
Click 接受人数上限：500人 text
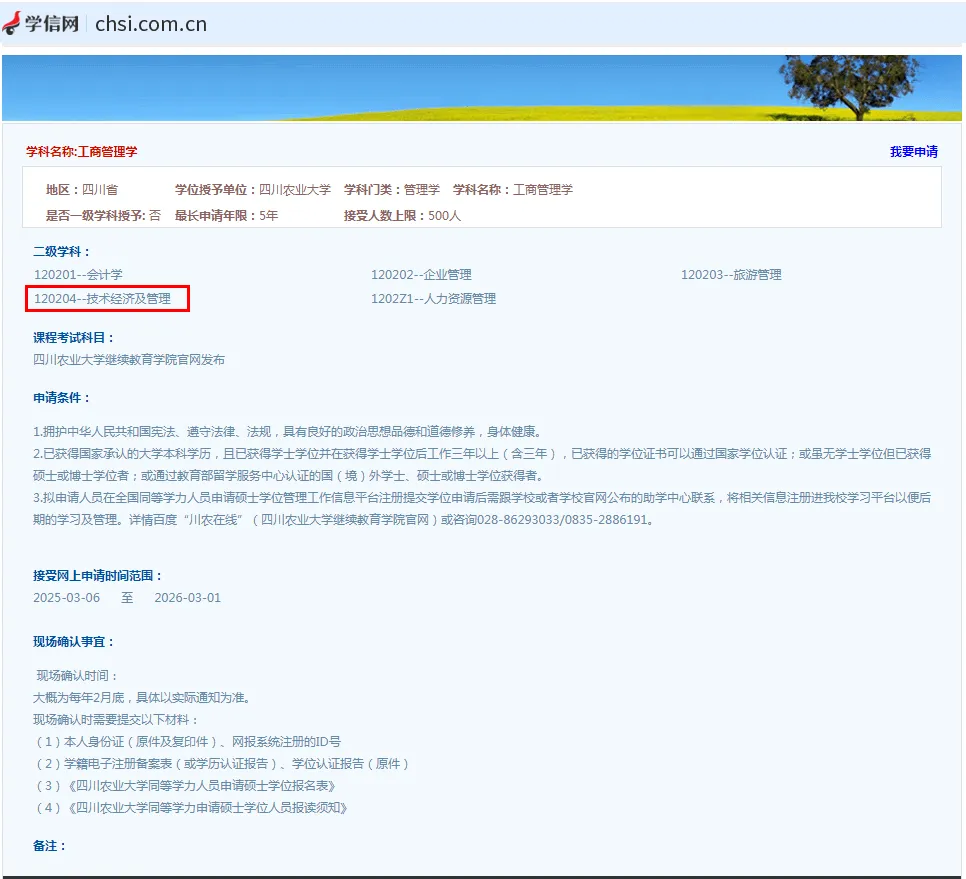(x=402, y=216)
